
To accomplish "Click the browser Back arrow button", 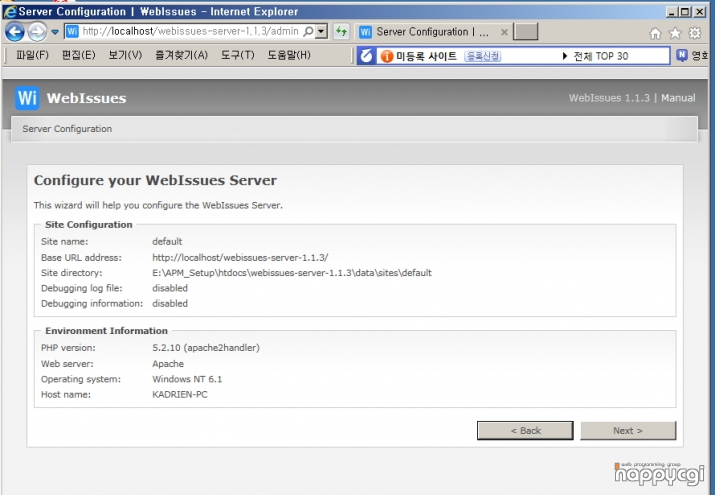I will point(15,32).
